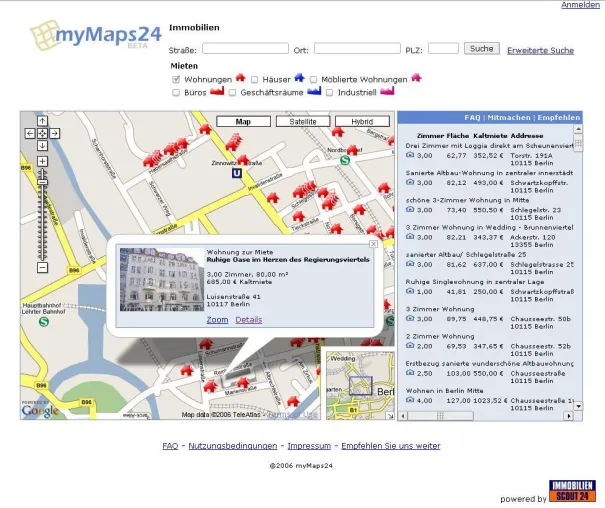
Task: Open the Nutzungsbedingungen footer link
Action: pos(233,446)
